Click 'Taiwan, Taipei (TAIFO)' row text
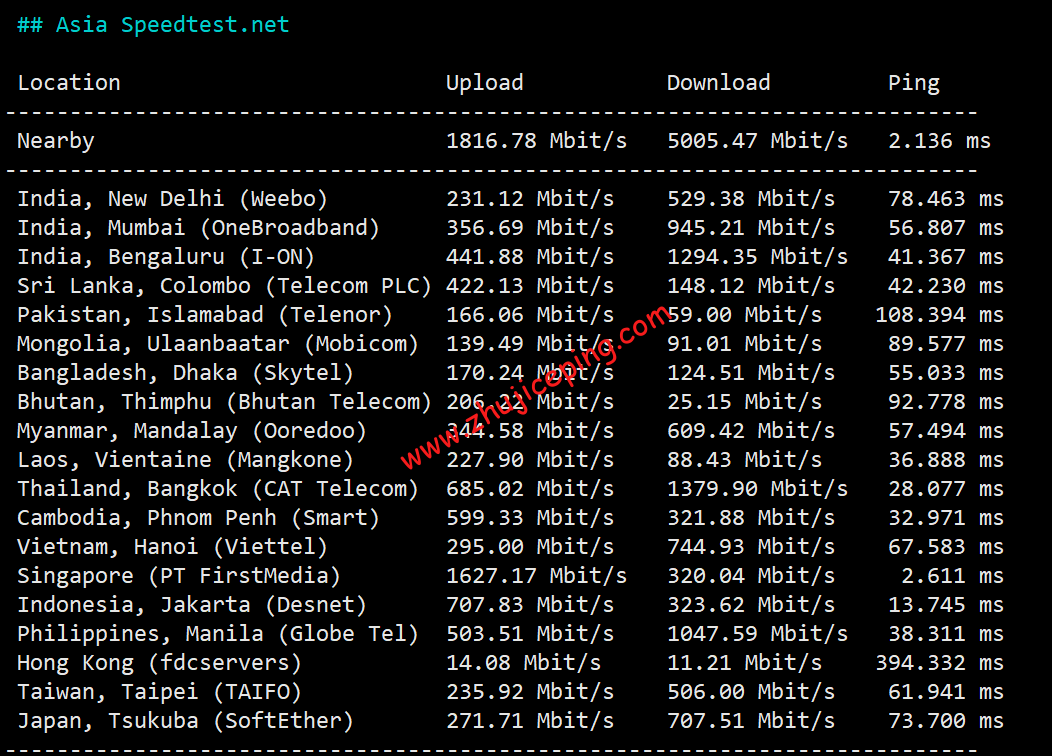 click(x=160, y=692)
